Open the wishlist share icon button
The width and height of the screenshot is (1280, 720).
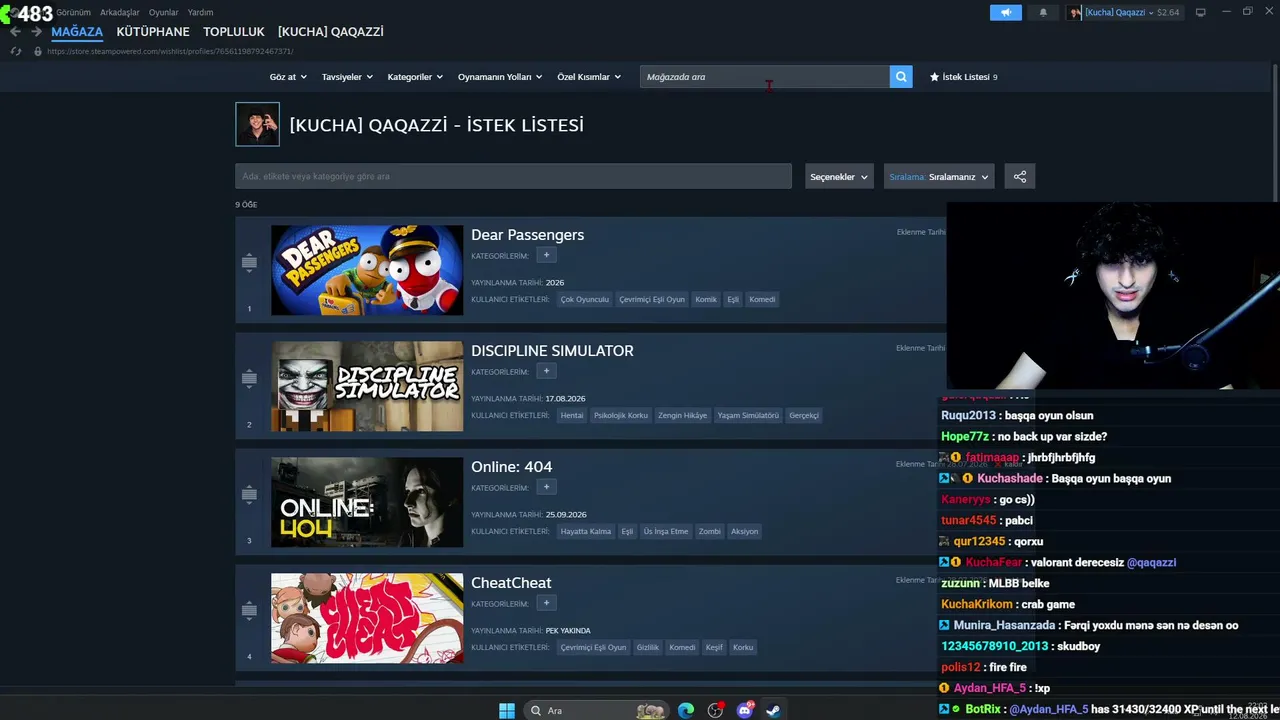pos(1020,177)
